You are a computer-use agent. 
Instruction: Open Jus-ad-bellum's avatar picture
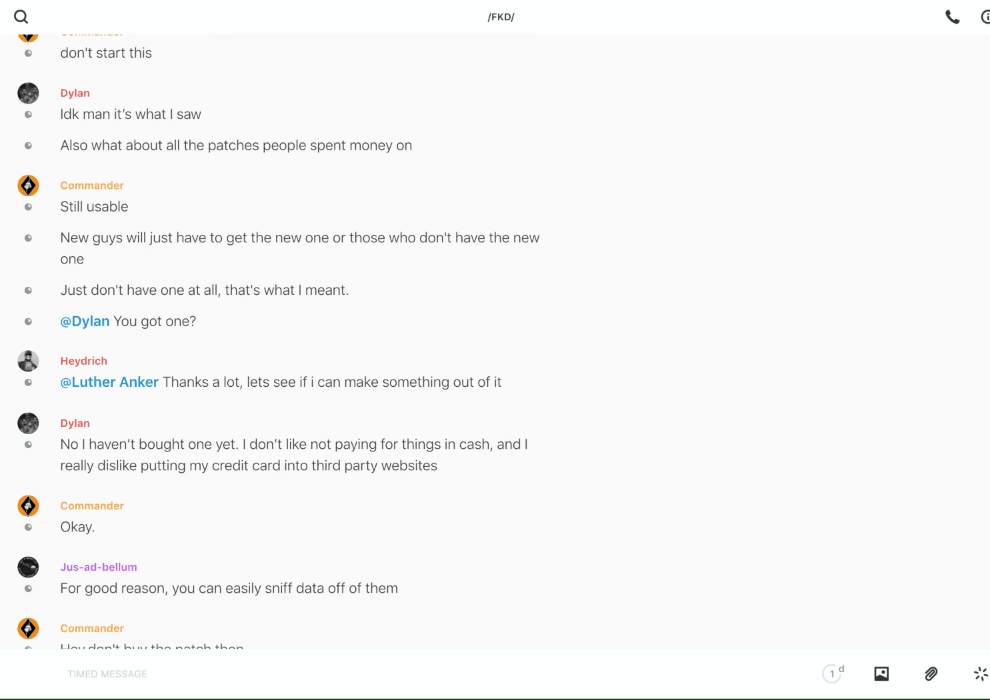tap(28, 567)
